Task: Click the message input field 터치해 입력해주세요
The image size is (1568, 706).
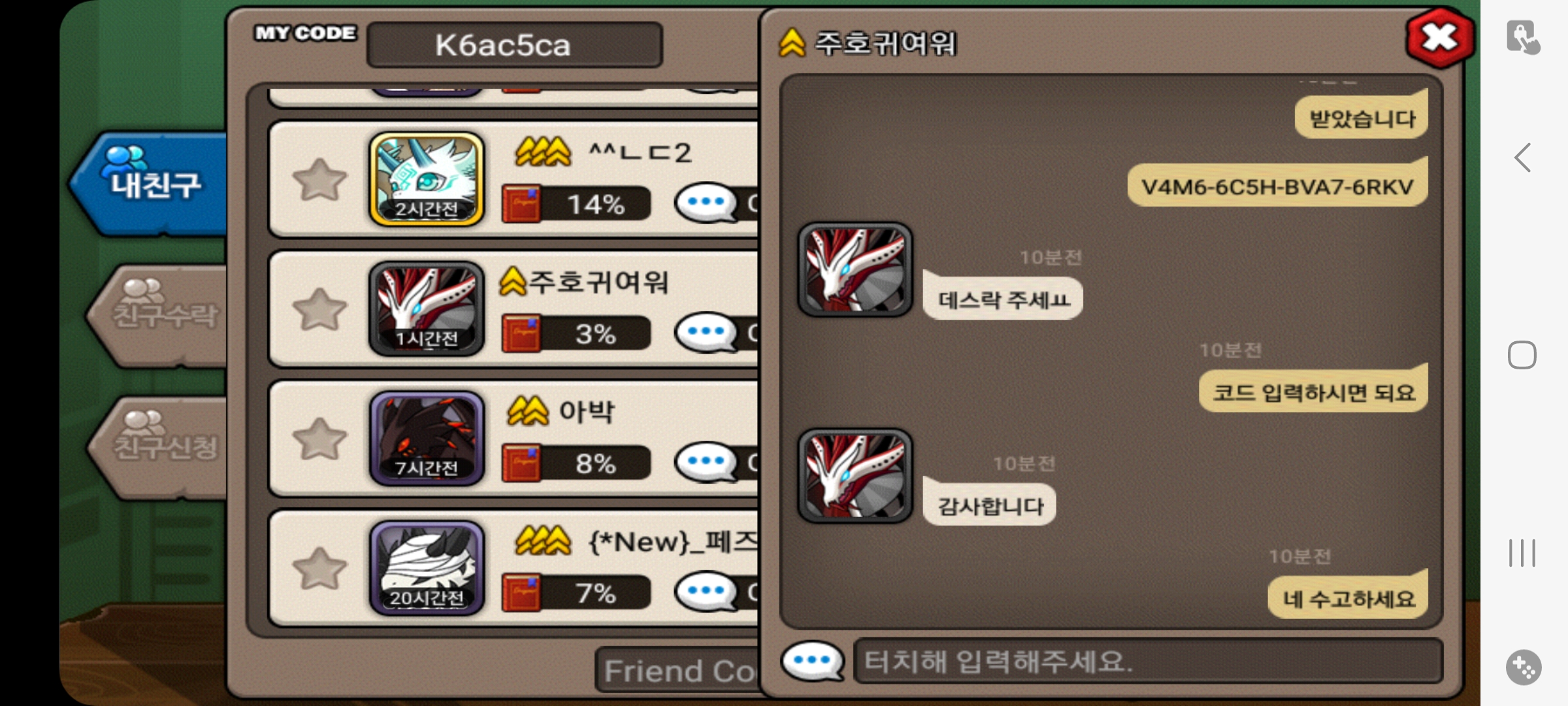Action: (1148, 661)
